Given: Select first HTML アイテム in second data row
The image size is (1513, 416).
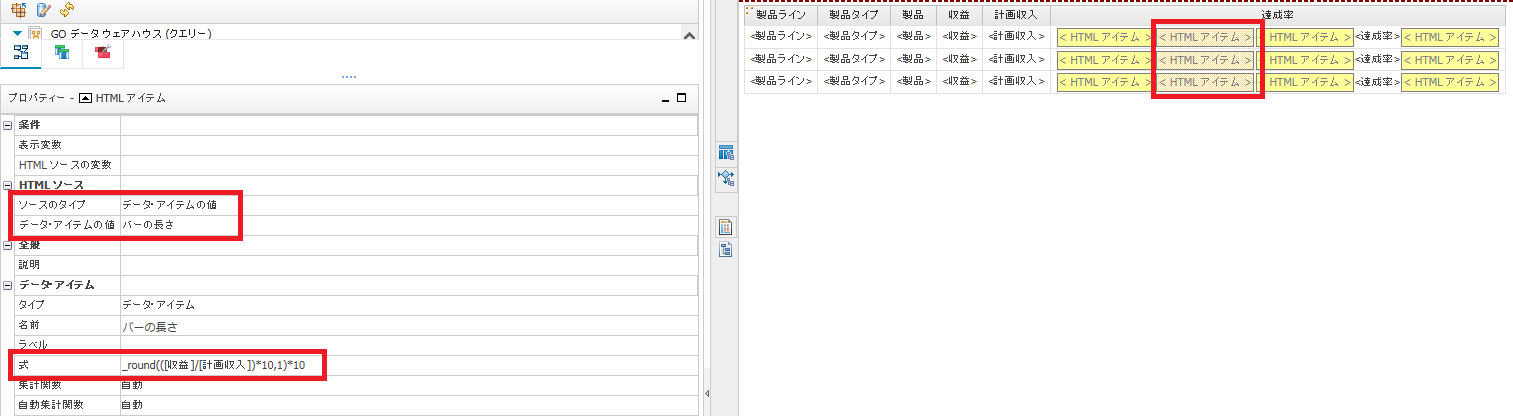Looking at the screenshot, I should click(1105, 60).
